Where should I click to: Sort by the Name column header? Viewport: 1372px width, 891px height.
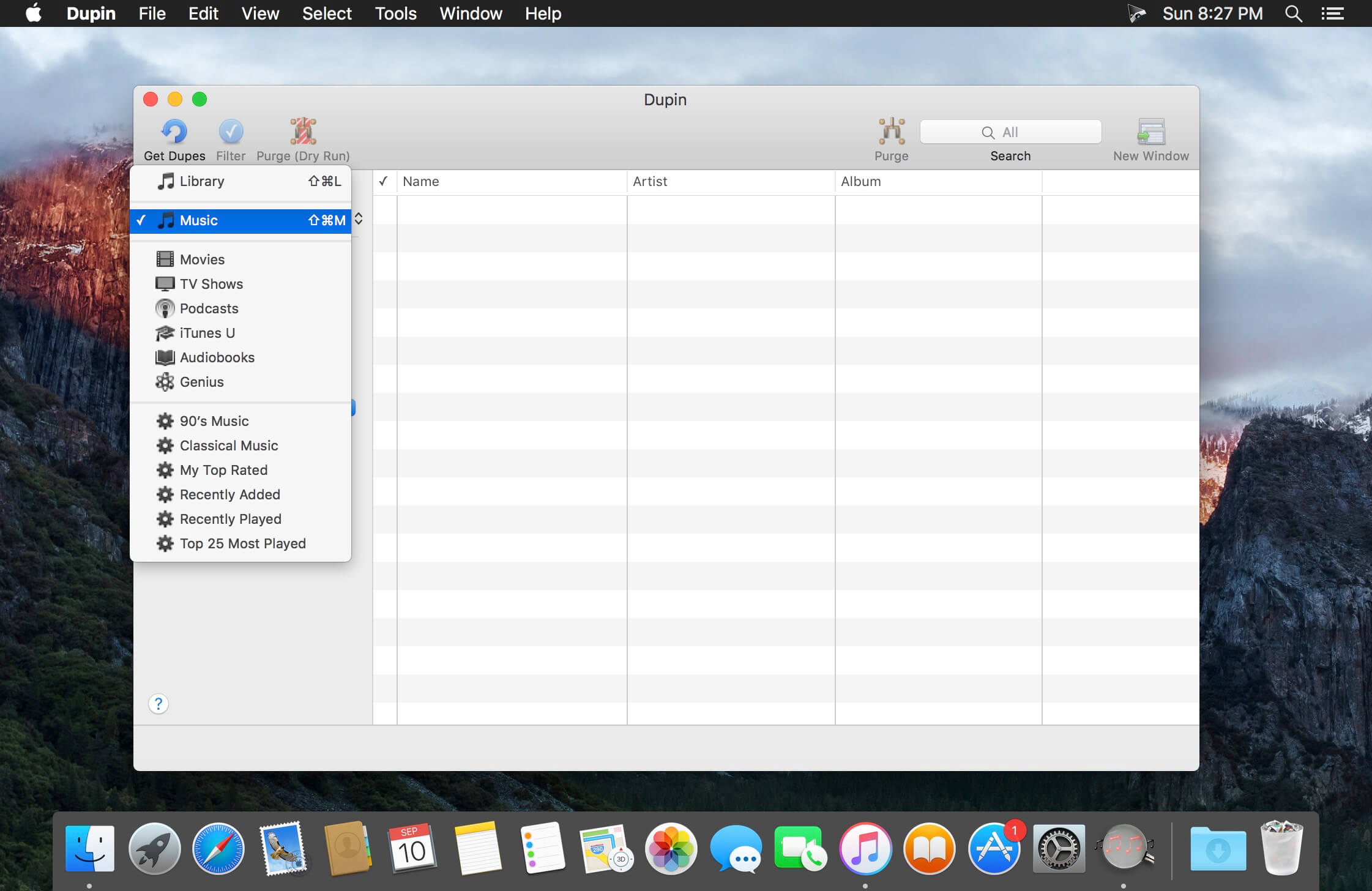512,182
